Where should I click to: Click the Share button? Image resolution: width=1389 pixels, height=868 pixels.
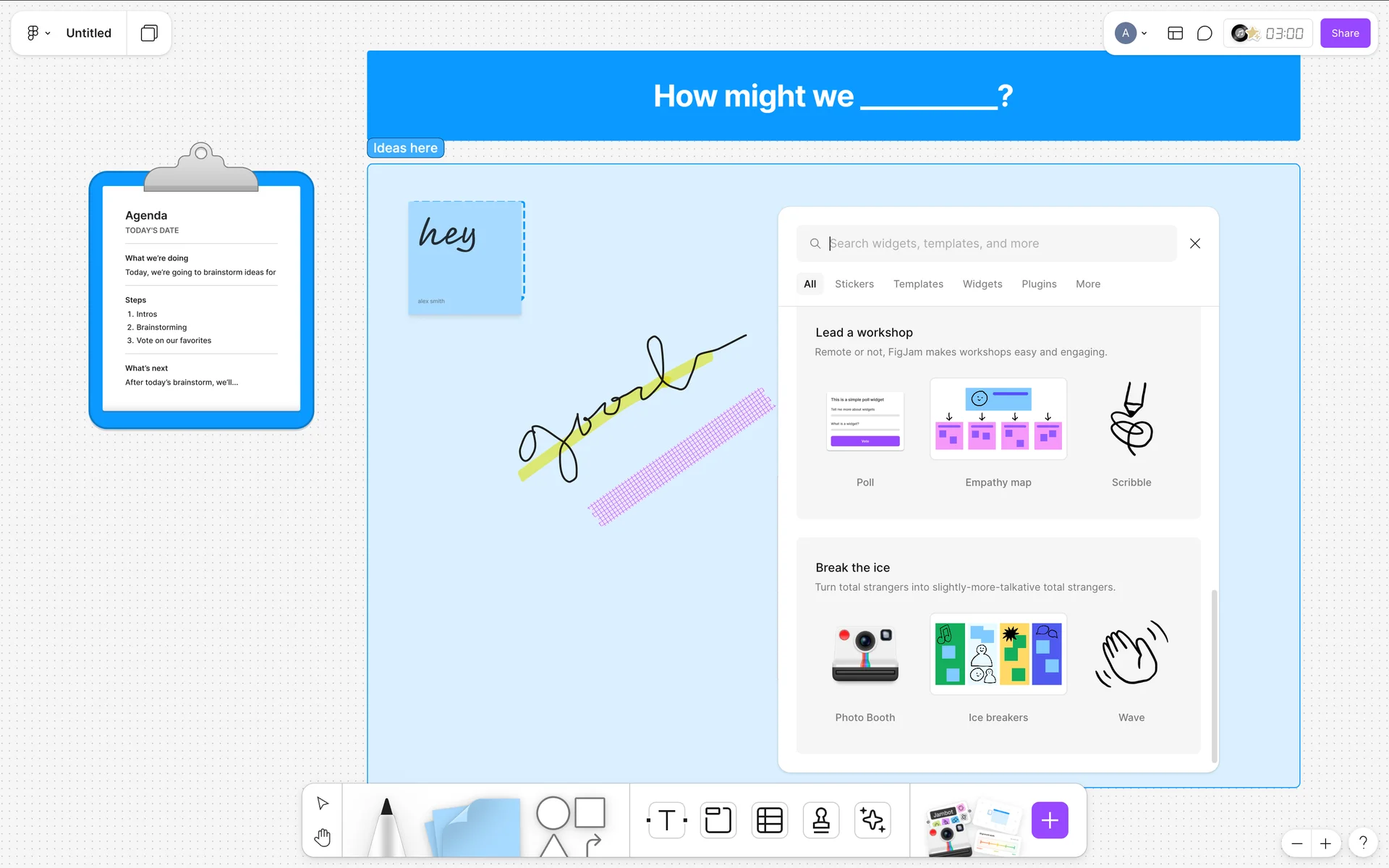coord(1344,33)
